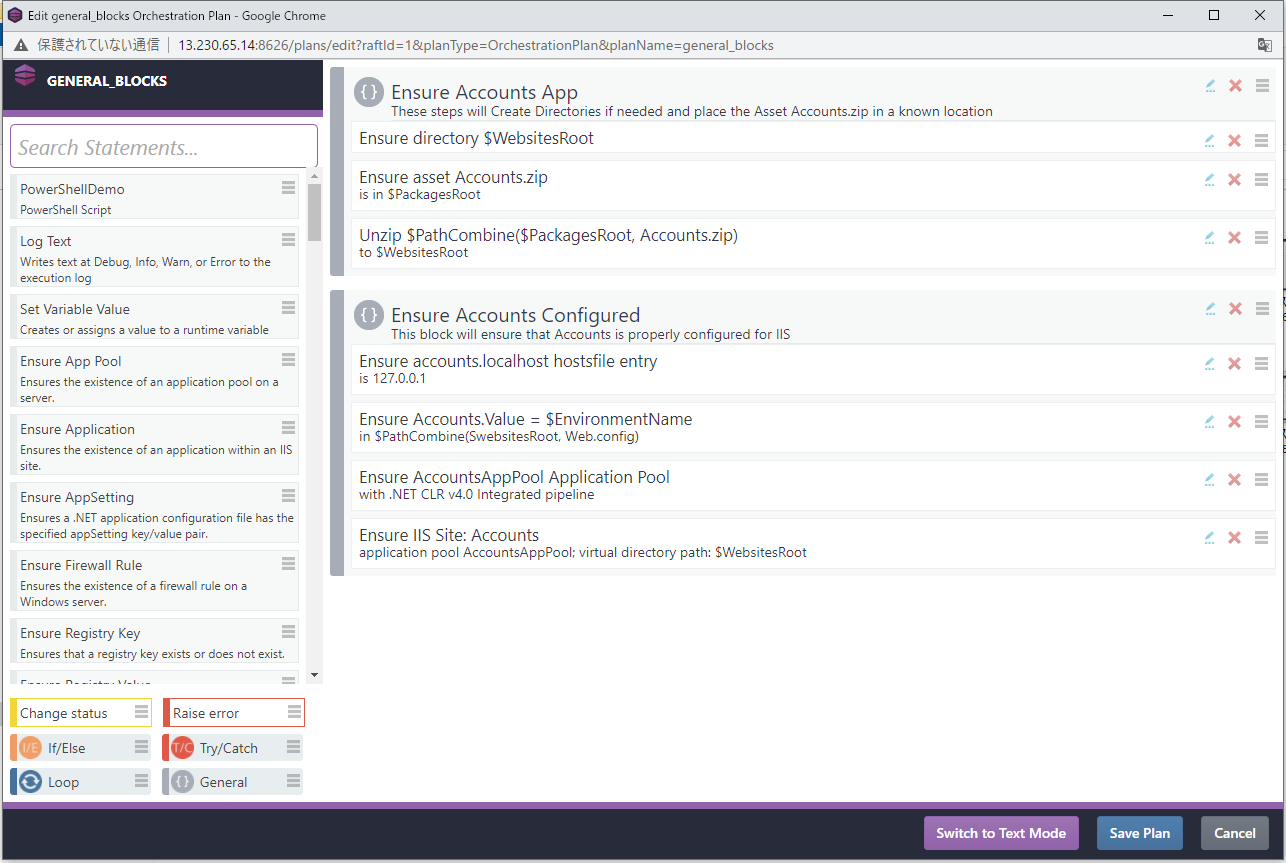The height and width of the screenshot is (863, 1286).
Task: Select the Loop block
Action: click(81, 782)
